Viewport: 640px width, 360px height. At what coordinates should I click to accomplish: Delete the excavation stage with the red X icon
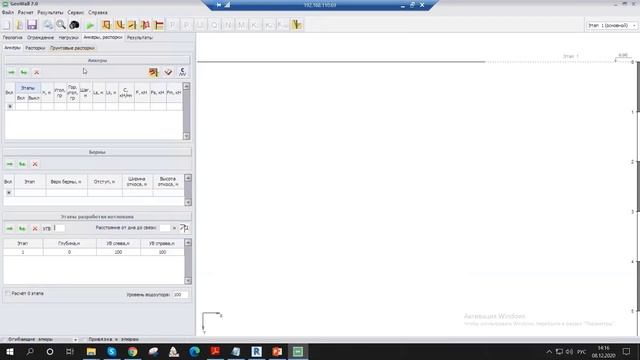click(x=35, y=229)
